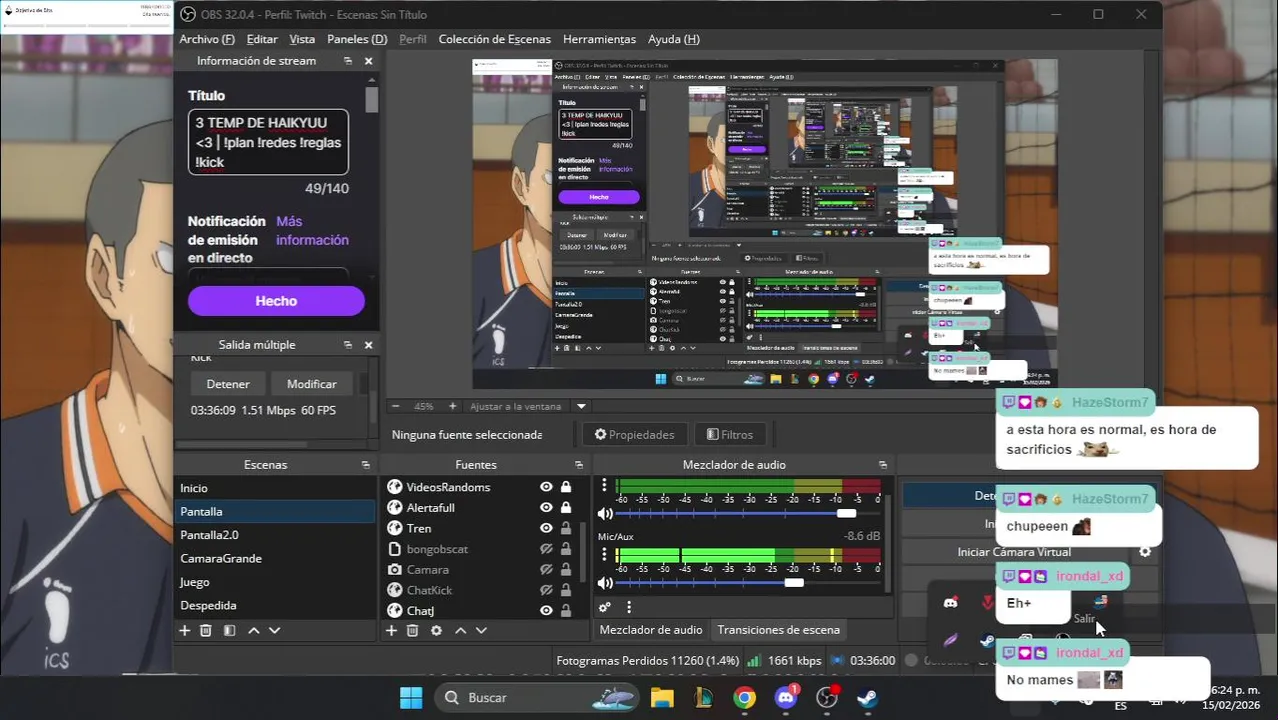Image resolution: width=1278 pixels, height=720 pixels.
Task: Move selected scene down with arrow icon
Action: click(x=275, y=631)
